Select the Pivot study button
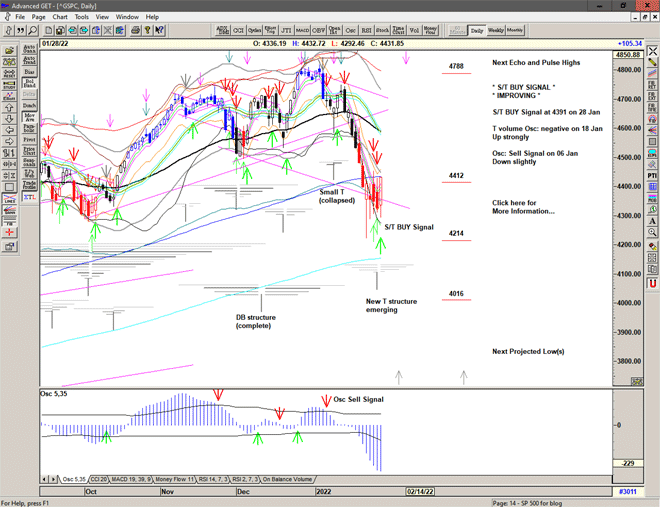This screenshot has width=660, height=507. point(29,140)
